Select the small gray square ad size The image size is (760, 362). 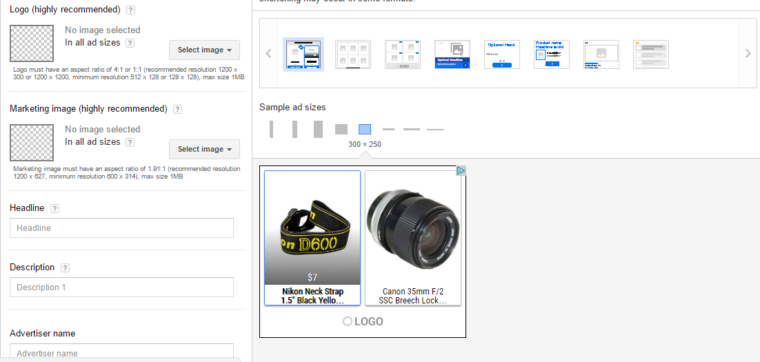pyautogui.click(x=341, y=129)
